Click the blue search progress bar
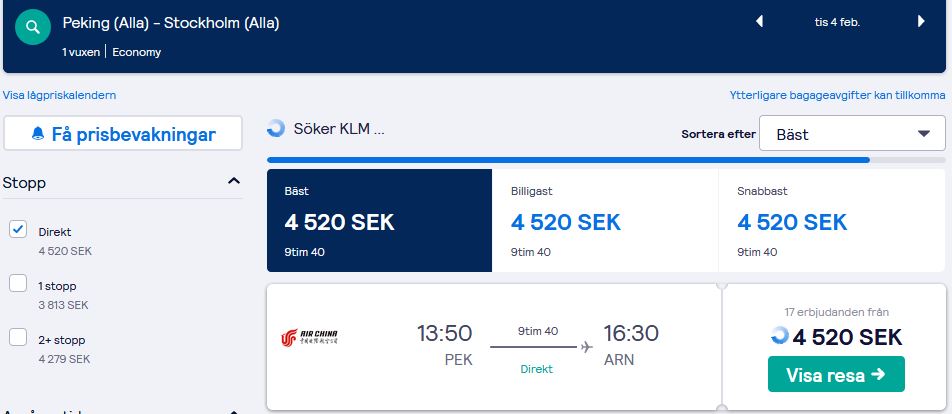Screen dimensions: 952x414 (567, 159)
